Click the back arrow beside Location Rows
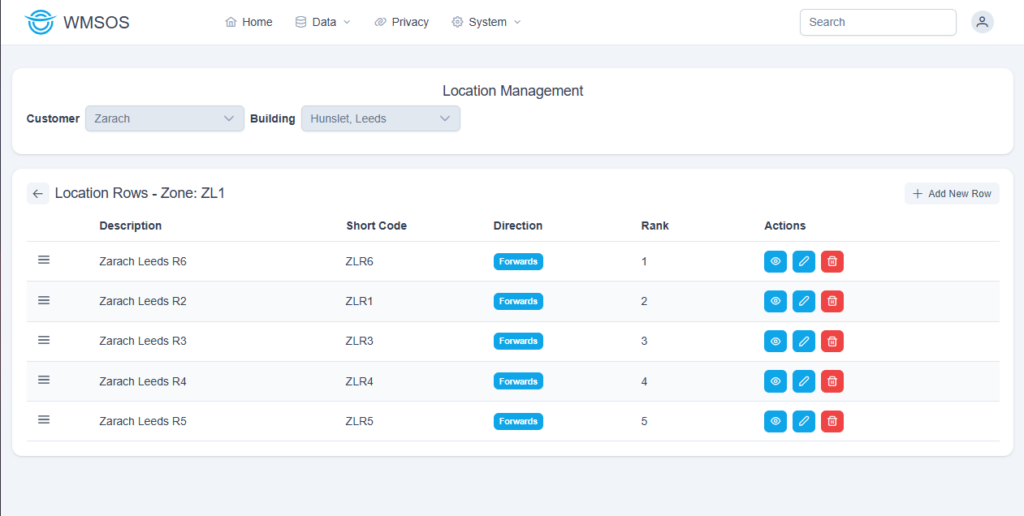The height and width of the screenshot is (516, 1024). (x=38, y=194)
